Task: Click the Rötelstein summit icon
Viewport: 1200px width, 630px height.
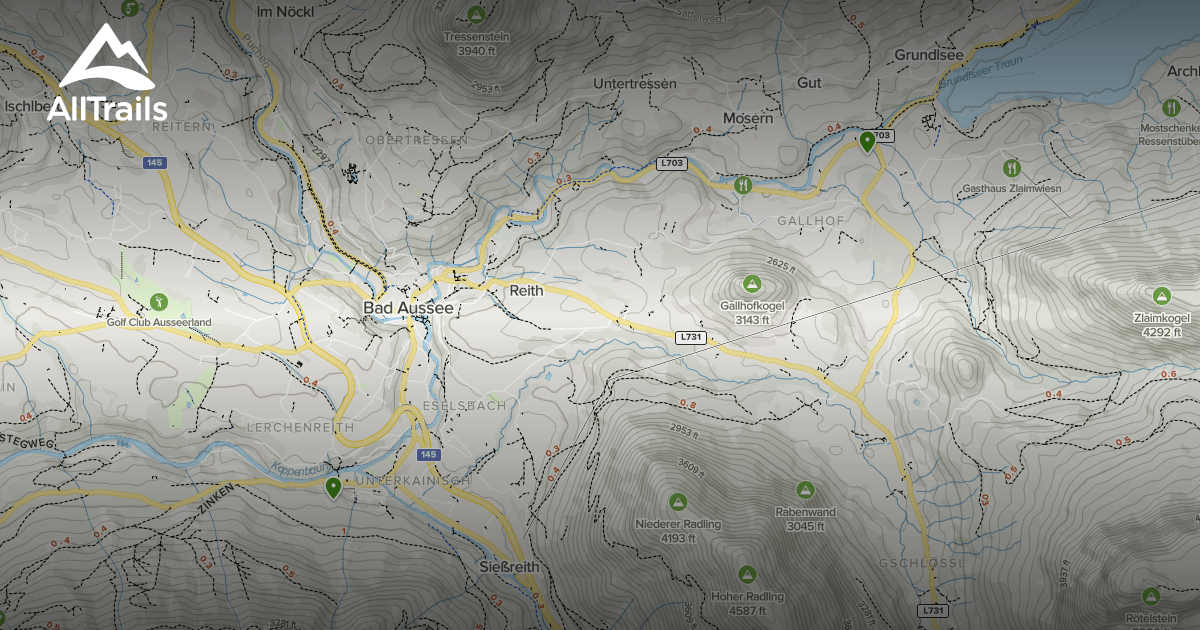Action: pyautogui.click(x=1151, y=596)
